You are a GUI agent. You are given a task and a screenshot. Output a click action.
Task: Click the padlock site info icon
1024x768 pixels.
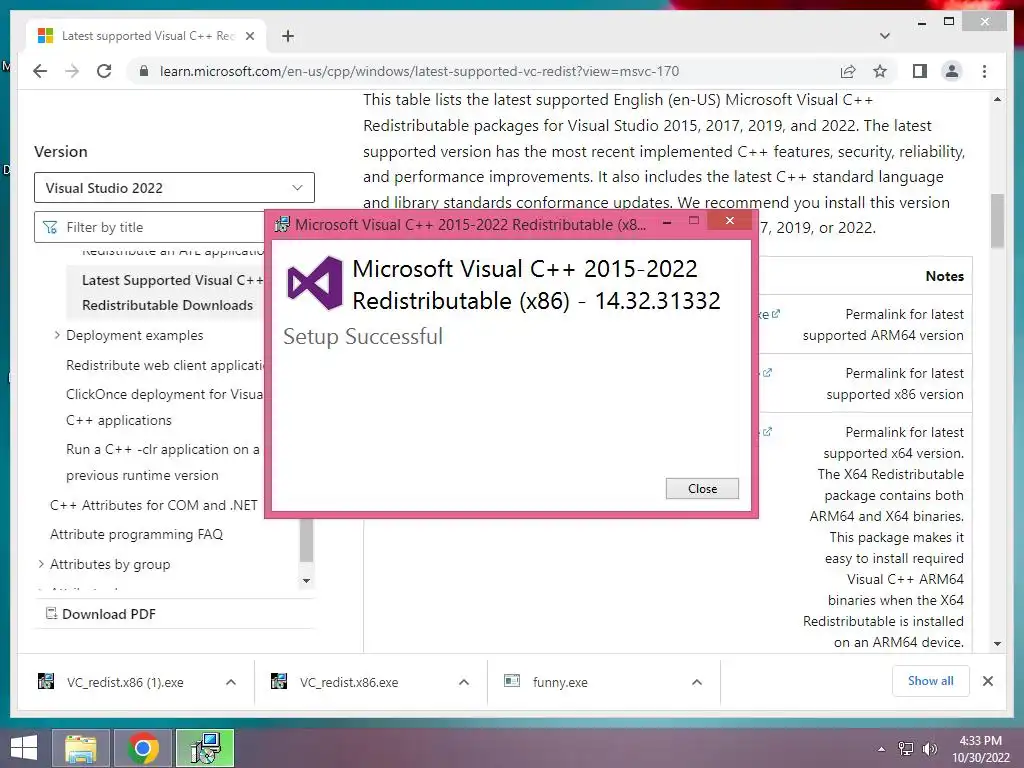point(144,71)
